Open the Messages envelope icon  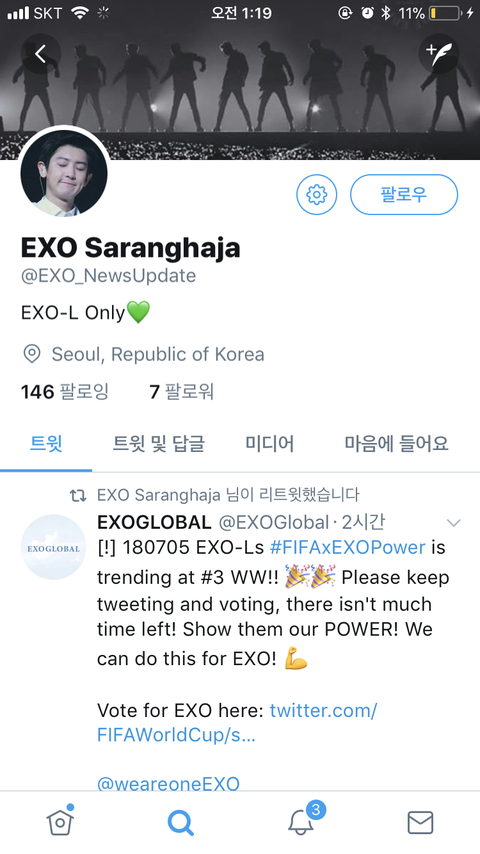click(x=420, y=822)
